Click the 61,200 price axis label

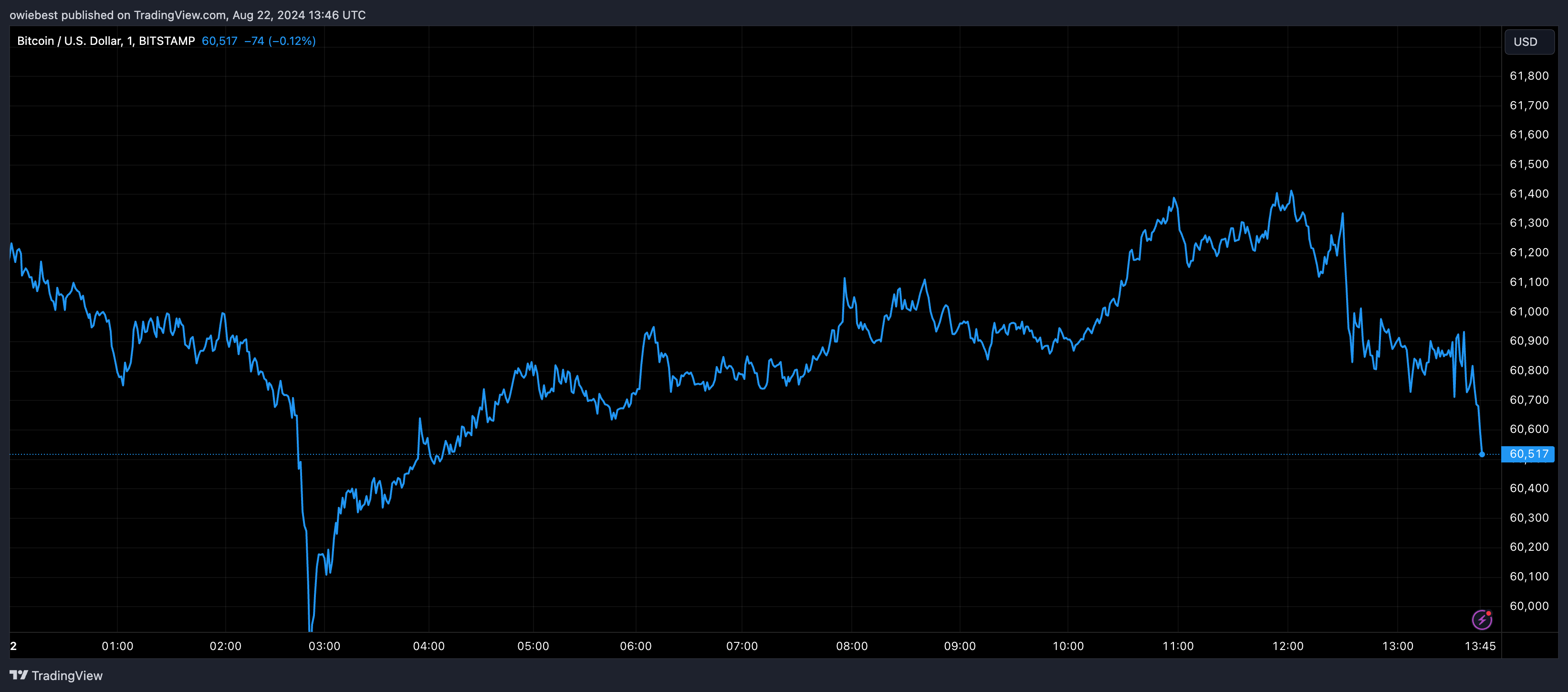tap(1529, 252)
